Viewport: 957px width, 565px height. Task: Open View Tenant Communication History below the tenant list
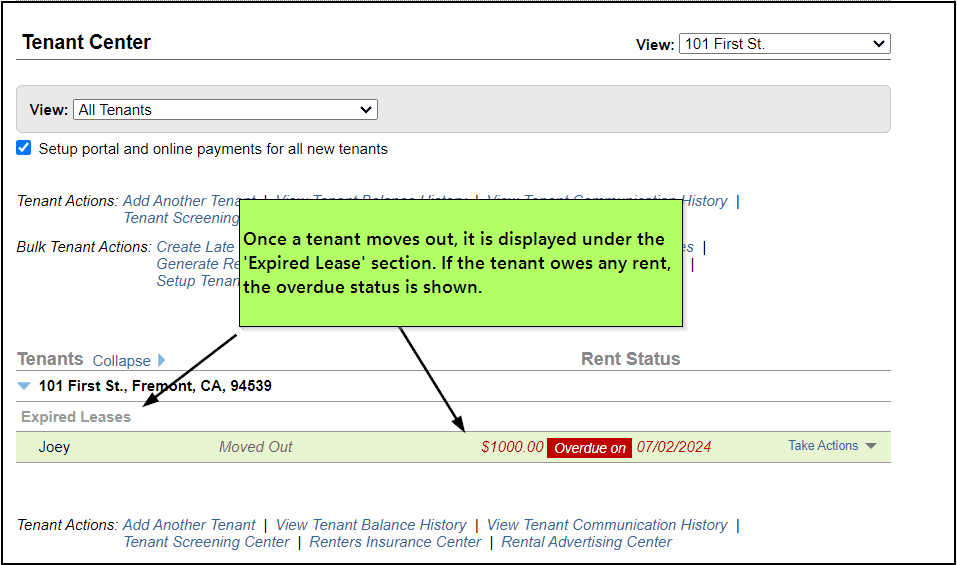pos(607,525)
